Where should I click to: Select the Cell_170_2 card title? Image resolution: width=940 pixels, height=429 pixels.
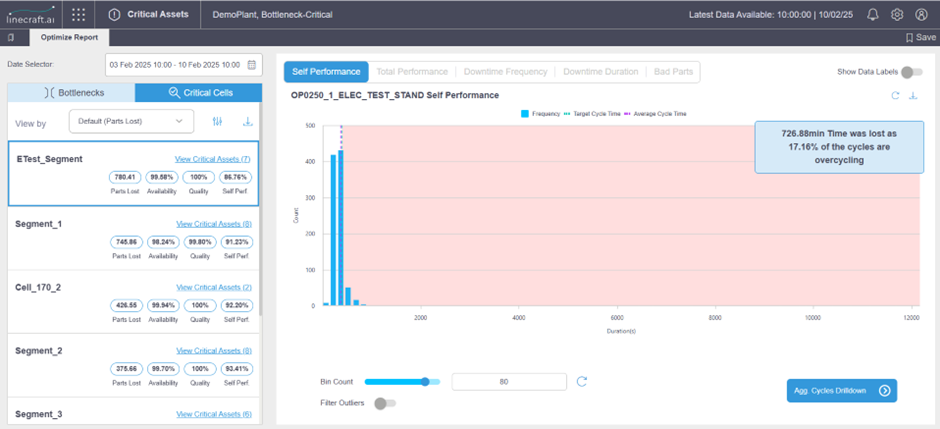[x=38, y=287]
